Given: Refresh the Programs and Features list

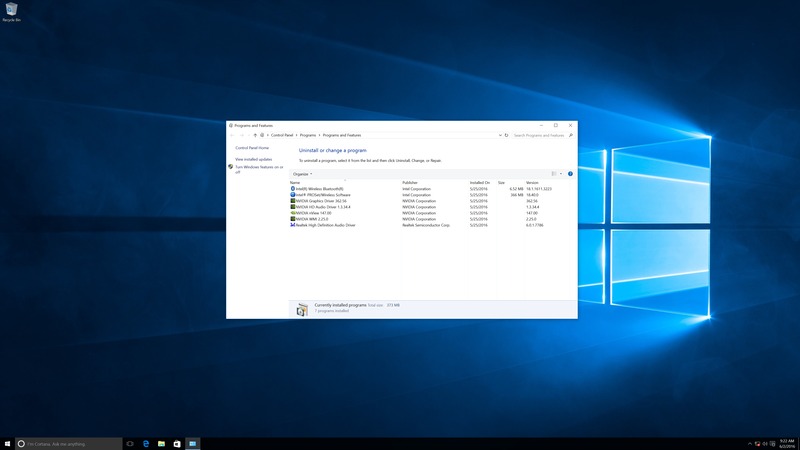Looking at the screenshot, I should (x=506, y=135).
